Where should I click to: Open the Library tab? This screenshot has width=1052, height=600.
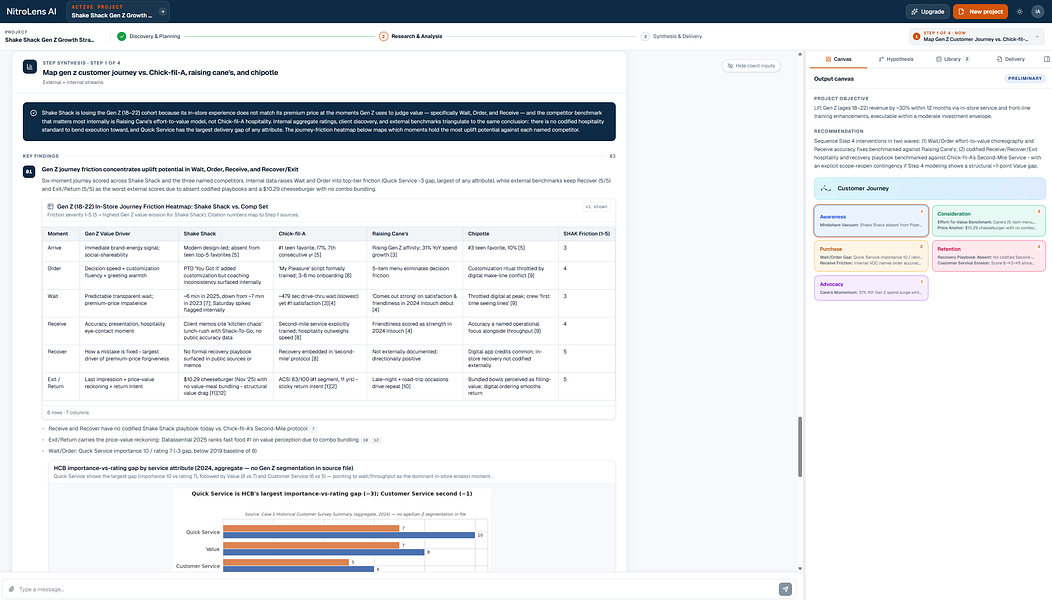952,59
